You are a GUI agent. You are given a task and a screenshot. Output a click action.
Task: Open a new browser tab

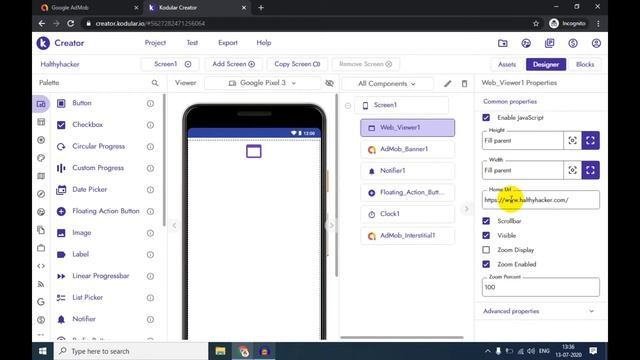[261, 8]
